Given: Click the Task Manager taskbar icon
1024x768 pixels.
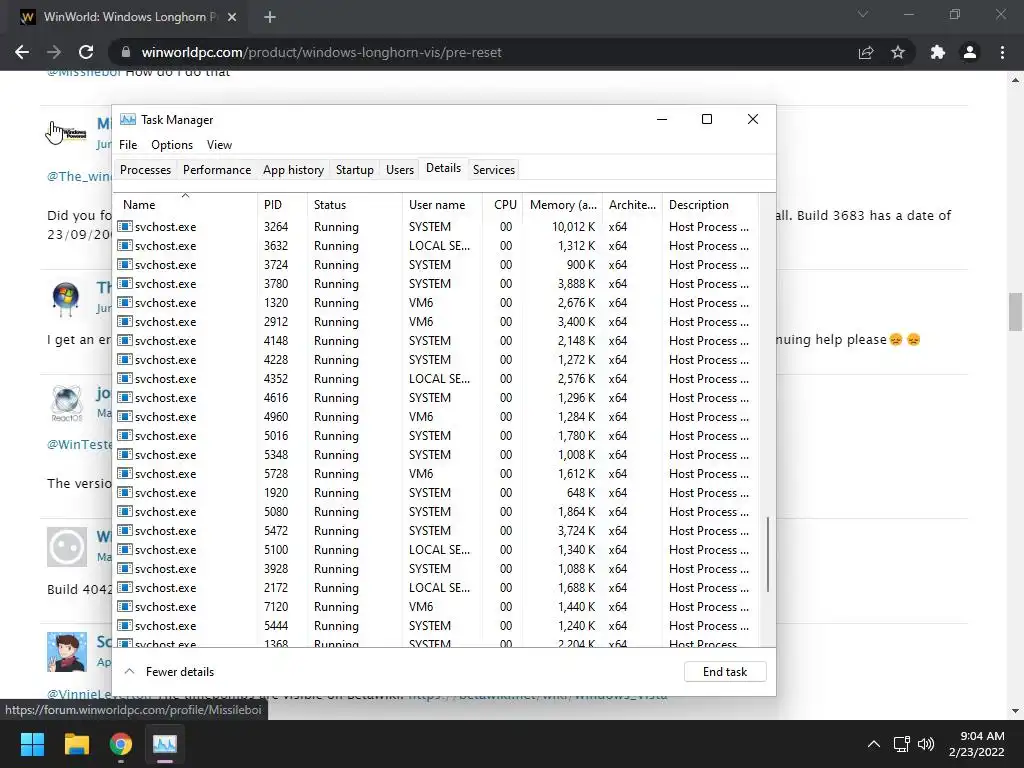Looking at the screenshot, I should (165, 744).
